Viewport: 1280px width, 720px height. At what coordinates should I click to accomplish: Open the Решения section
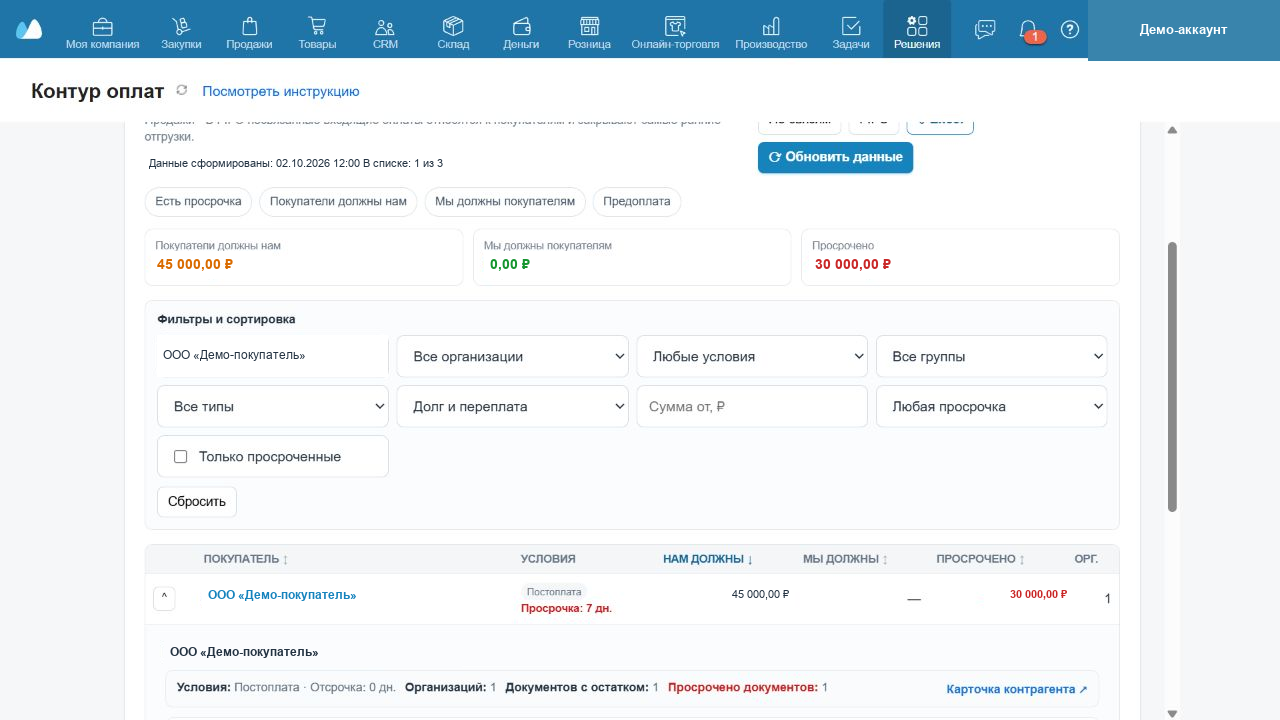tap(917, 30)
